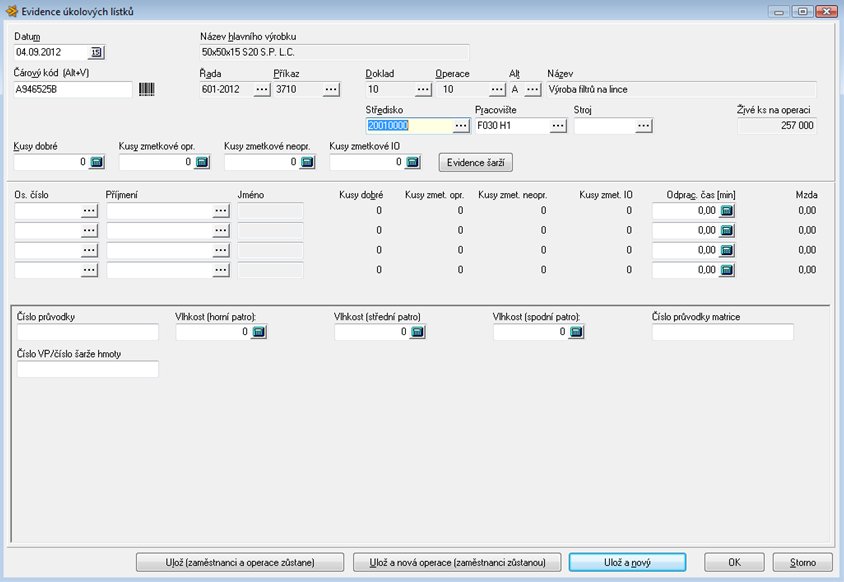The height and width of the screenshot is (582, 844).
Task: Click the Evidence šarží button
Action: [x=476, y=163]
